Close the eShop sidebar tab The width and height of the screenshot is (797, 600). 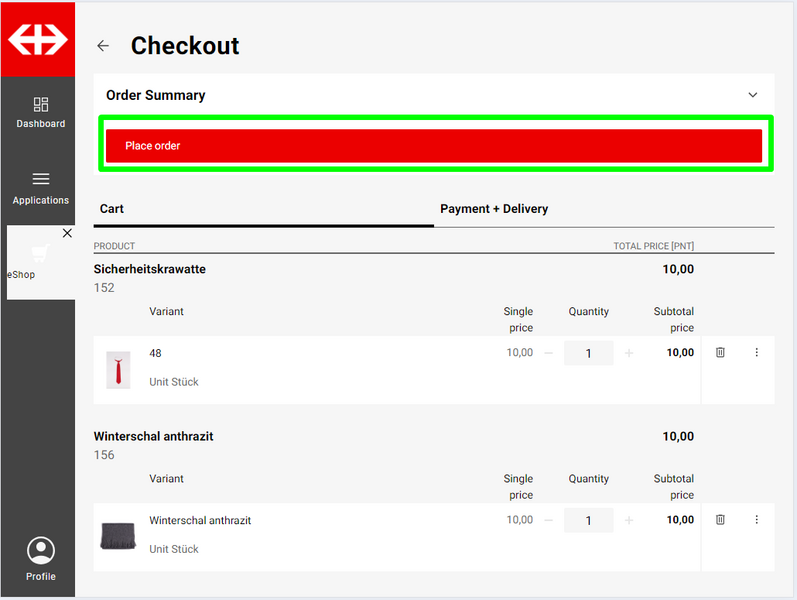pos(67,233)
